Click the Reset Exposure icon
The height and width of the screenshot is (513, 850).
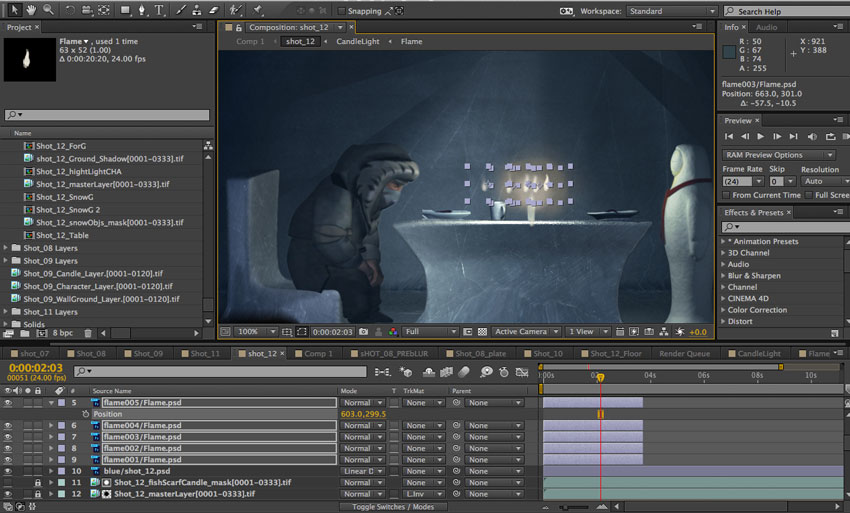click(679, 332)
